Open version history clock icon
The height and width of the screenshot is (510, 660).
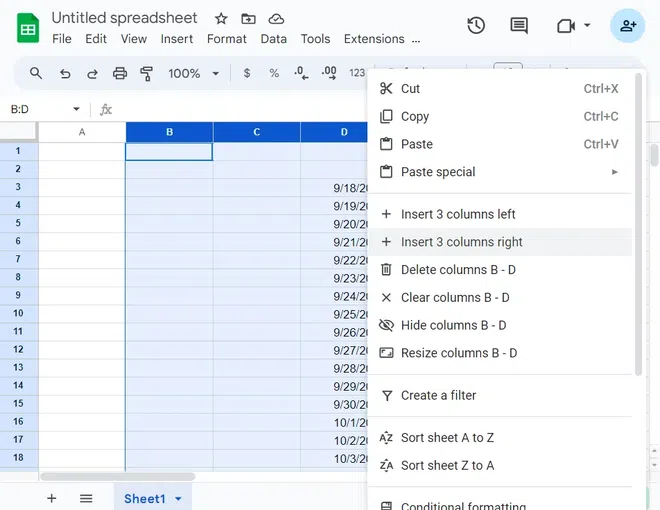[476, 25]
